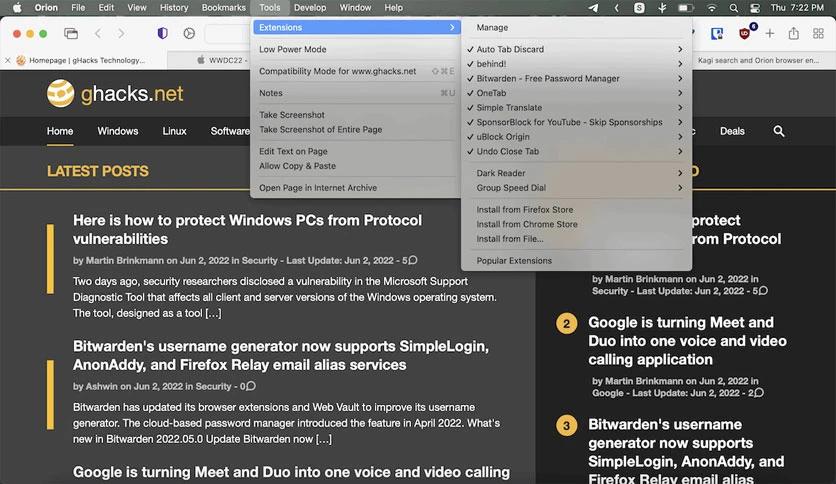Toggle Bitwarden - Free Password Manager extension
The height and width of the screenshot is (484, 836).
pyautogui.click(x=575, y=78)
